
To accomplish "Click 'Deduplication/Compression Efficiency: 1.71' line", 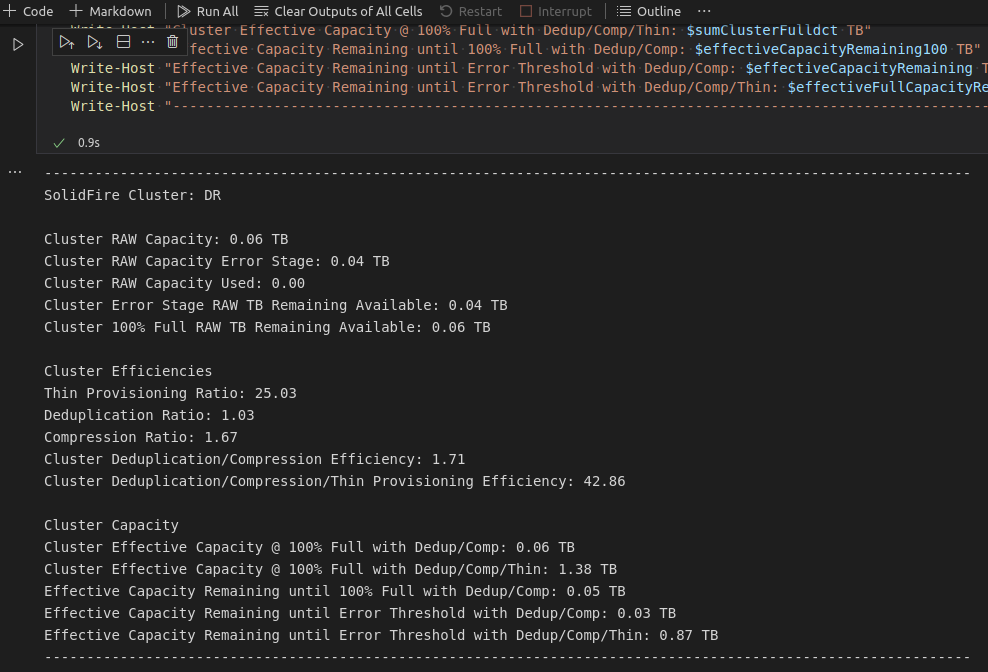I will [255, 460].
